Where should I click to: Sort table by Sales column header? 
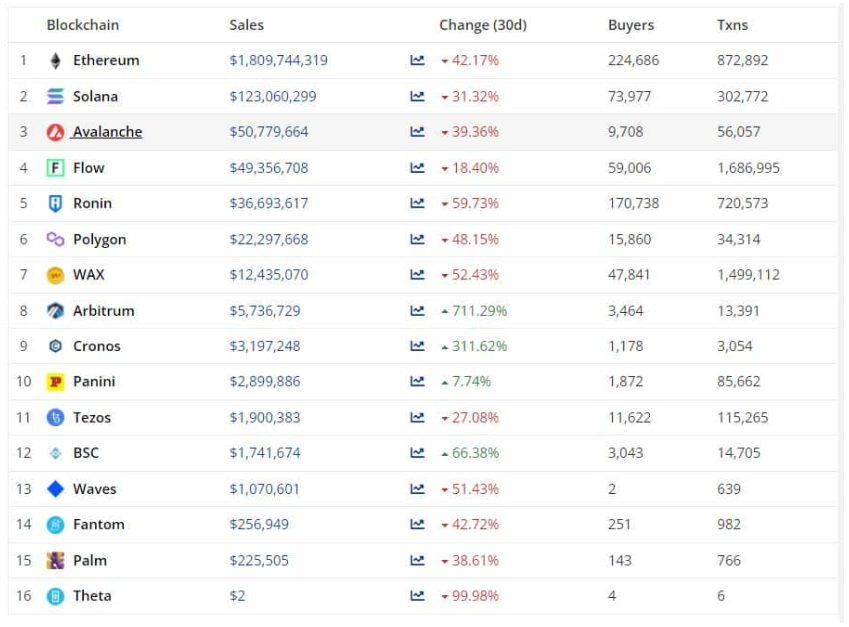point(246,25)
